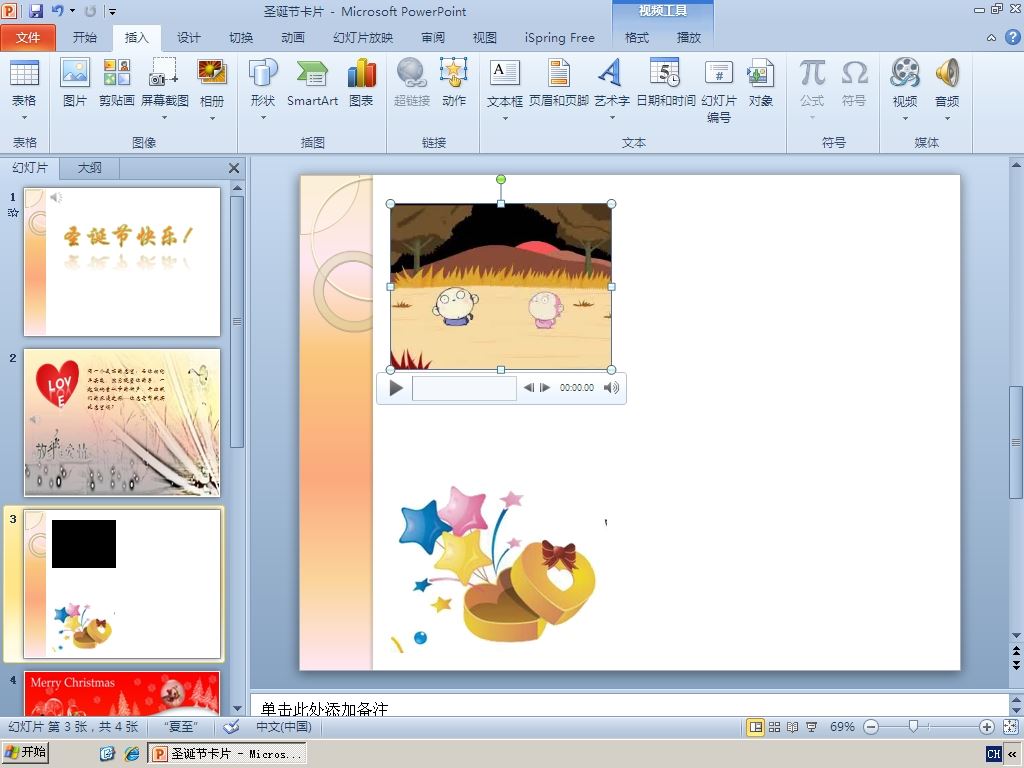Image resolution: width=1024 pixels, height=768 pixels.
Task: Switch to normal view in status bar
Action: coord(756,727)
